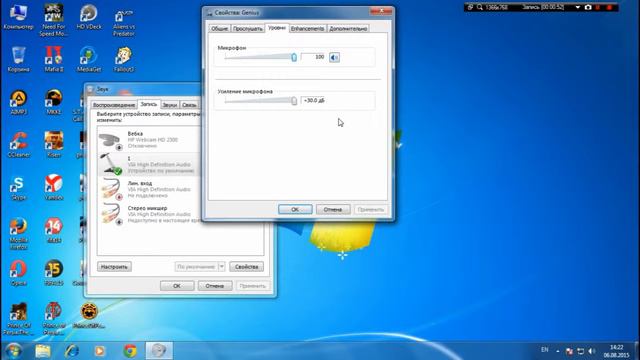Open the MKKE desktop shortcut
Image resolution: width=640 pixels, height=360 pixels.
(x=53, y=102)
